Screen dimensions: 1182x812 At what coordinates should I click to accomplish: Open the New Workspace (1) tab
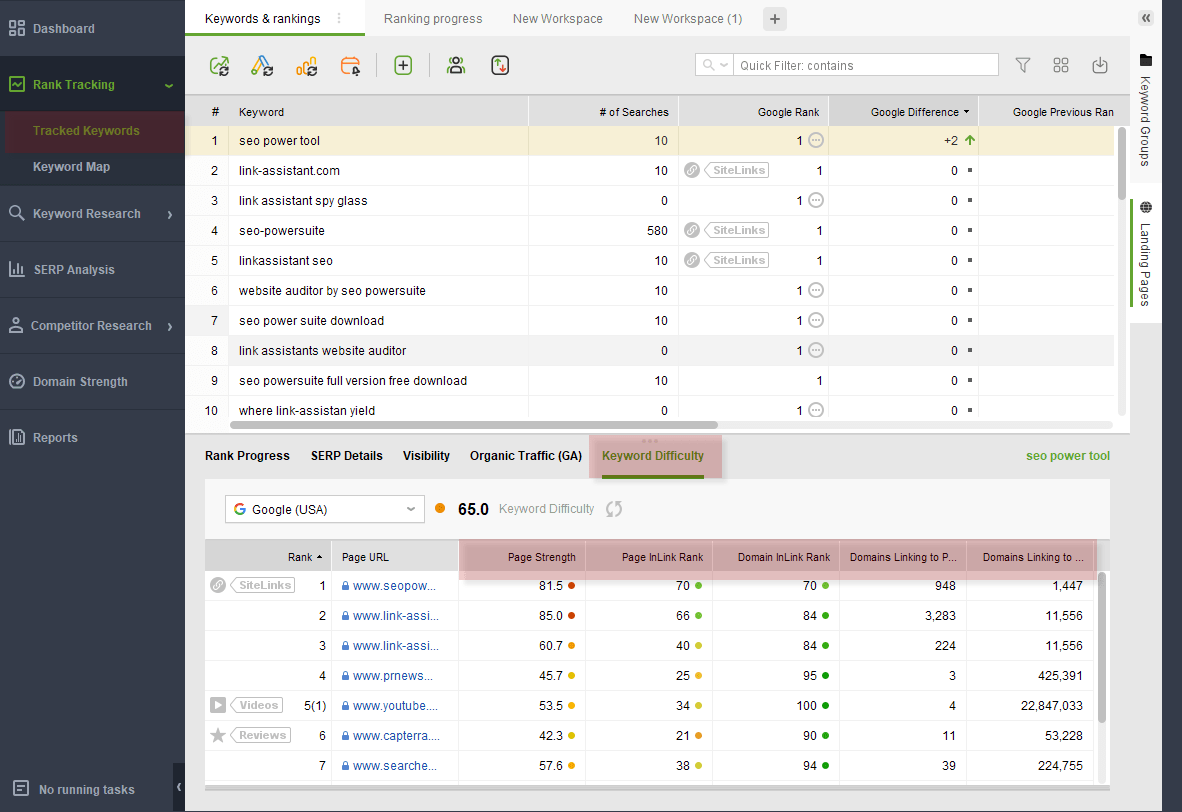tap(688, 18)
